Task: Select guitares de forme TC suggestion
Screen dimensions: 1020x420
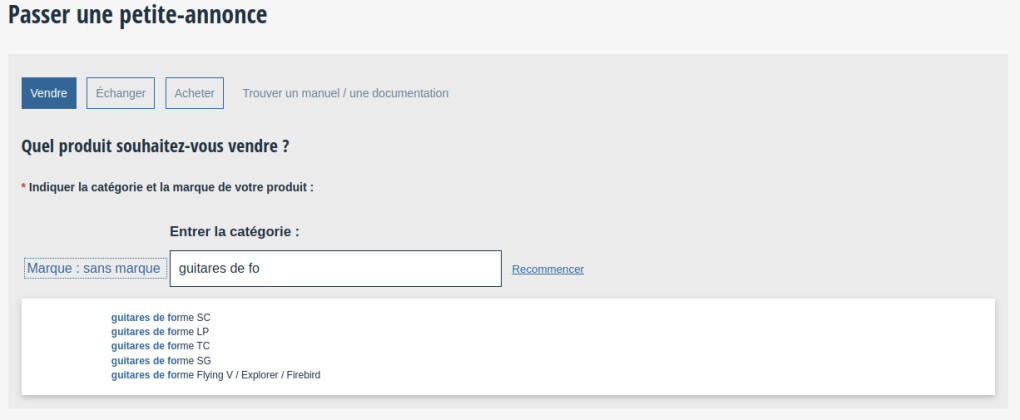Action: (x=160, y=346)
